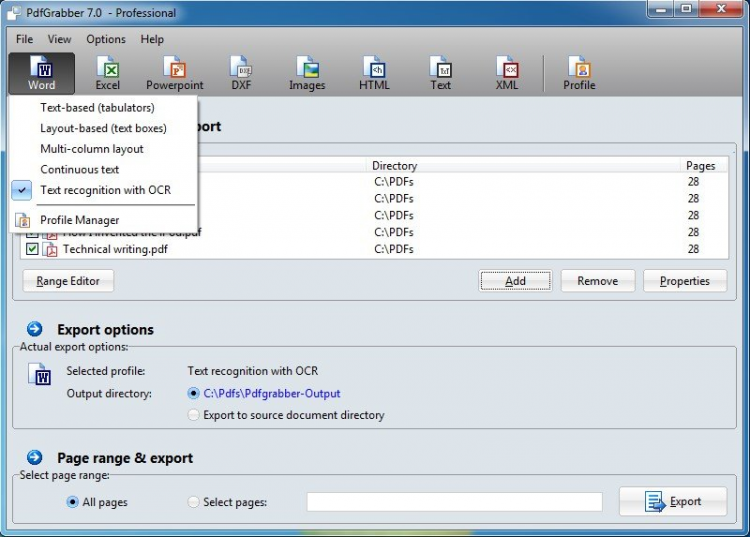The height and width of the screenshot is (537, 750).
Task: Select the C:\Pdfs\Pdfgrabber-Output radio button
Action: pos(193,394)
